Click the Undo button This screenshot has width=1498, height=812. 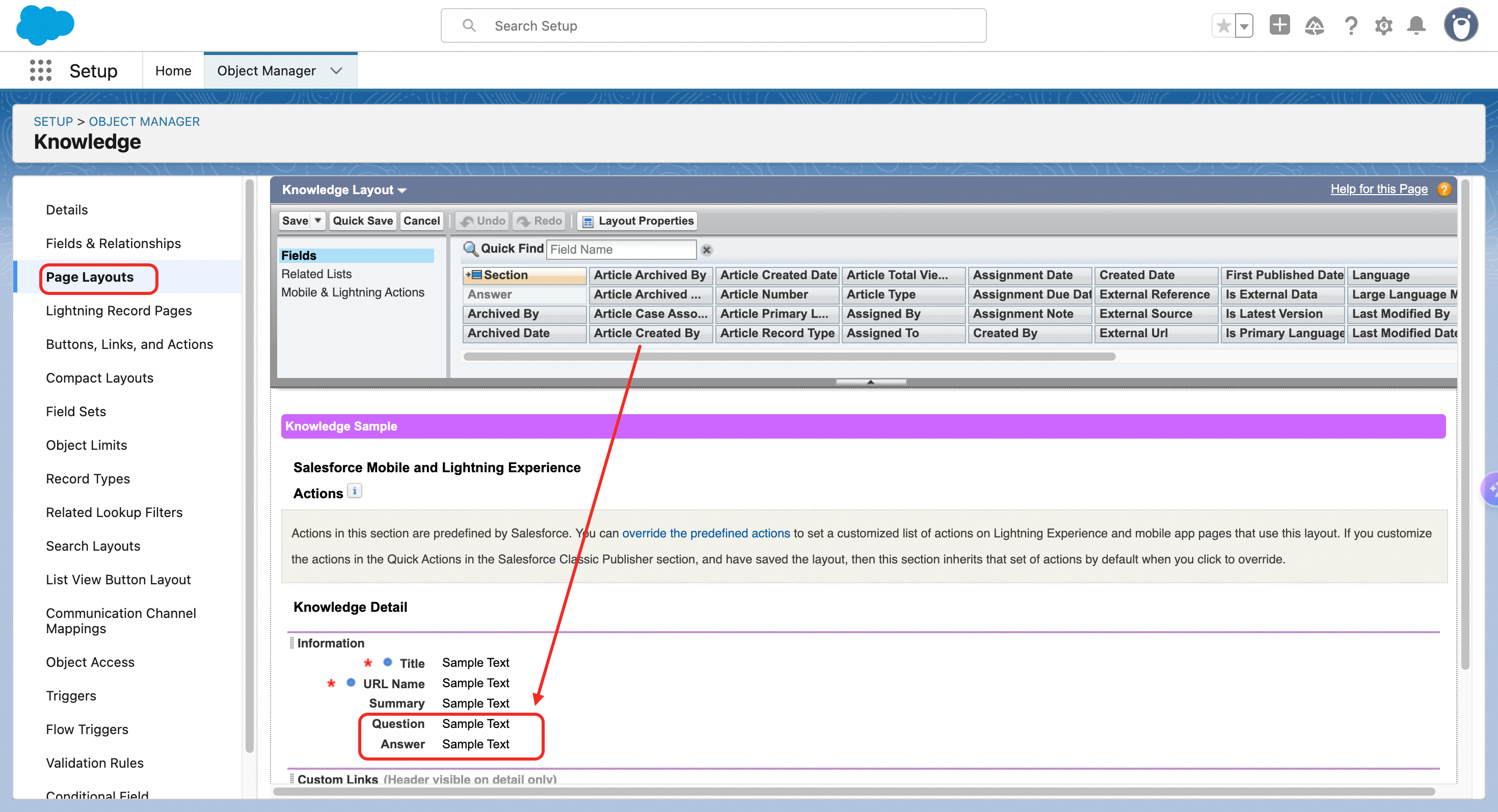[483, 221]
